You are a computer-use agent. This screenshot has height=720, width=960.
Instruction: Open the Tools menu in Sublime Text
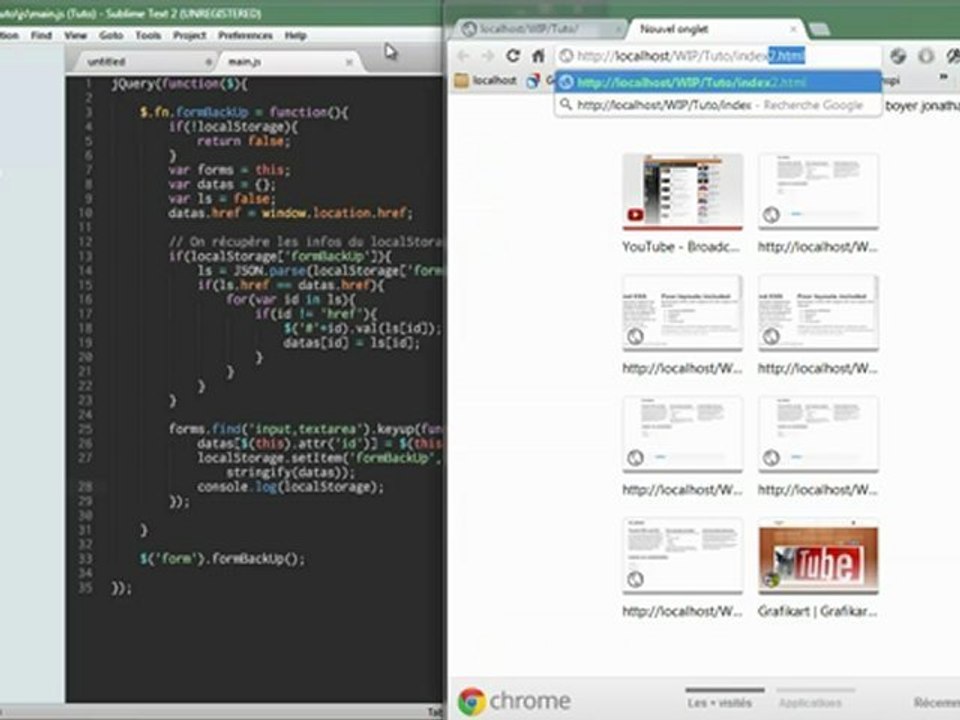pos(148,36)
